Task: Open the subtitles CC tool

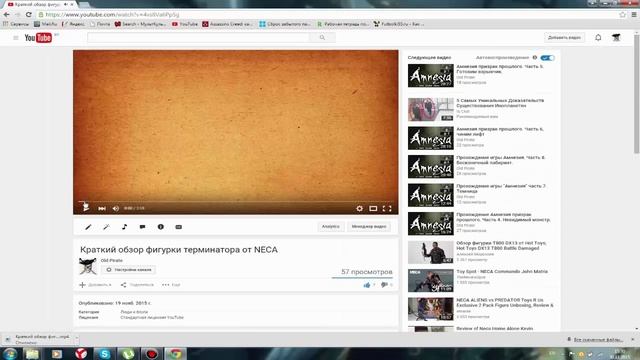Action: coord(178,227)
